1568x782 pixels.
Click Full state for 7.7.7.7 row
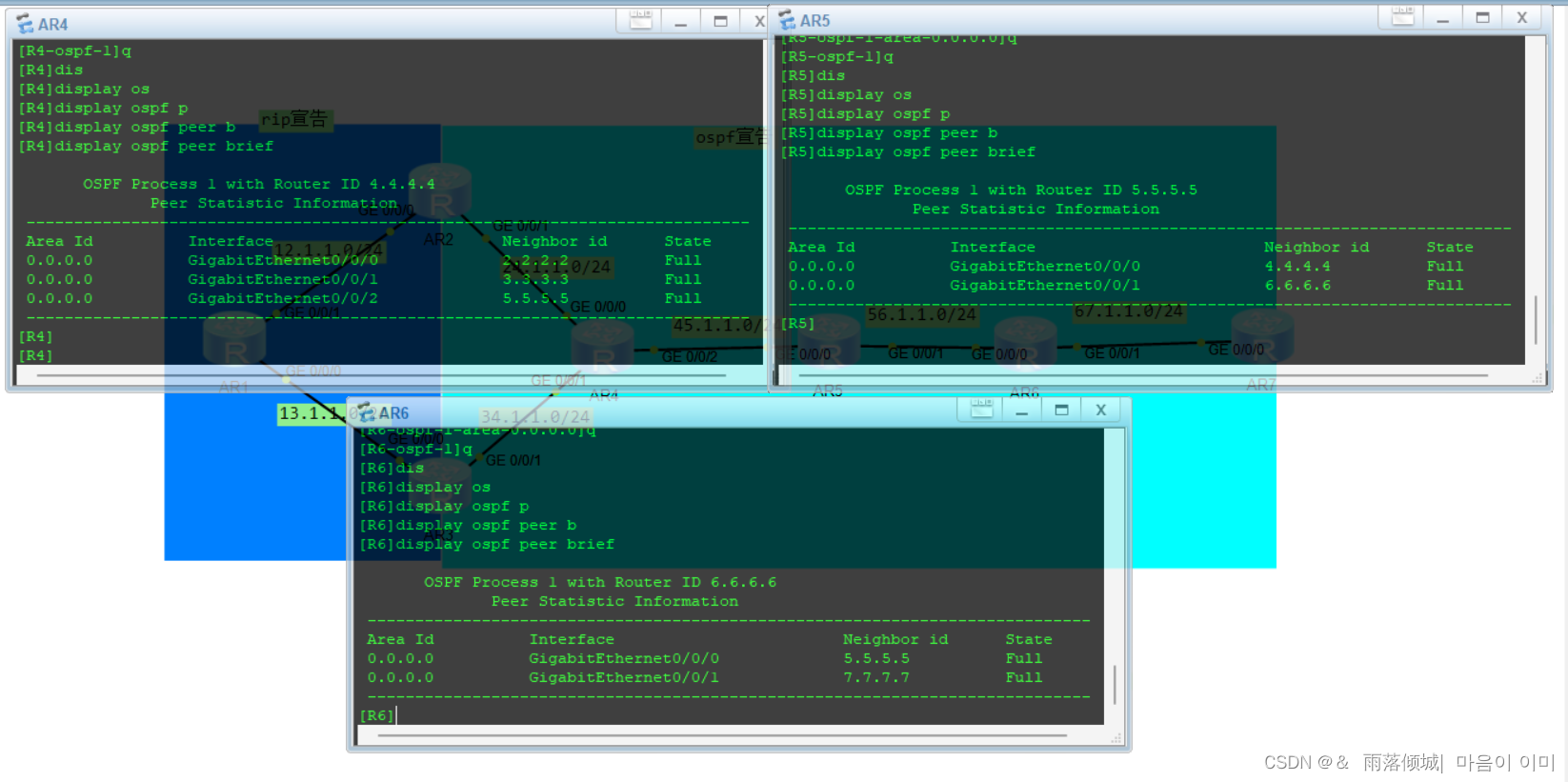tap(1024, 677)
